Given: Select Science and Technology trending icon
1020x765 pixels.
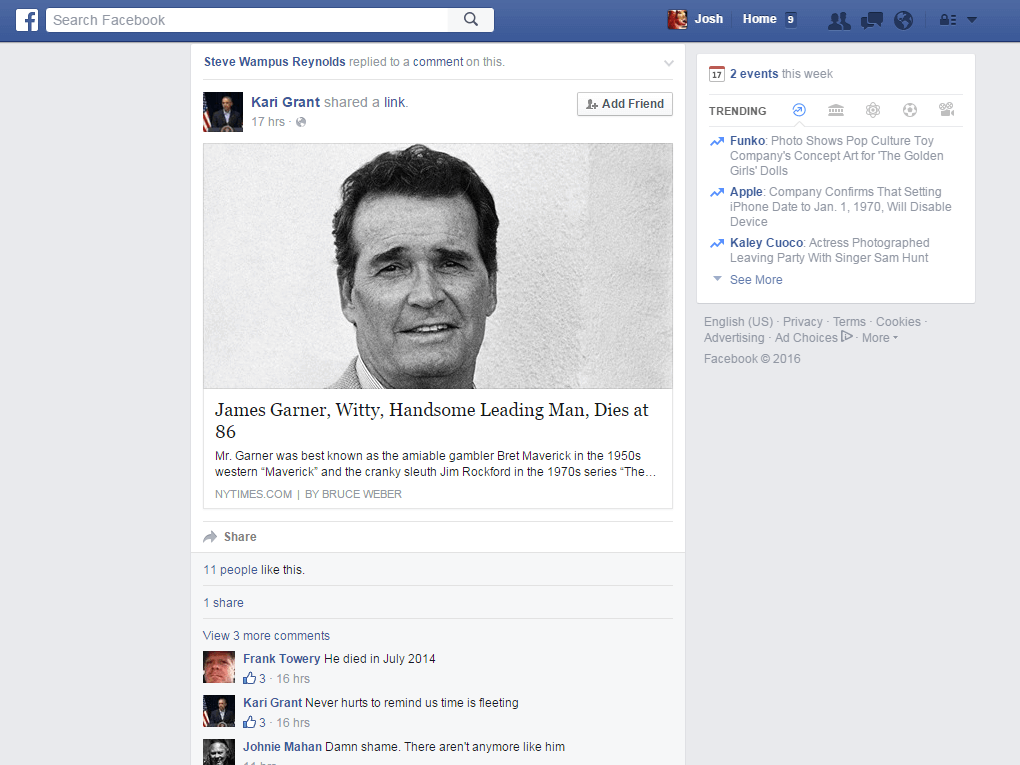Looking at the screenshot, I should pyautogui.click(x=873, y=110).
